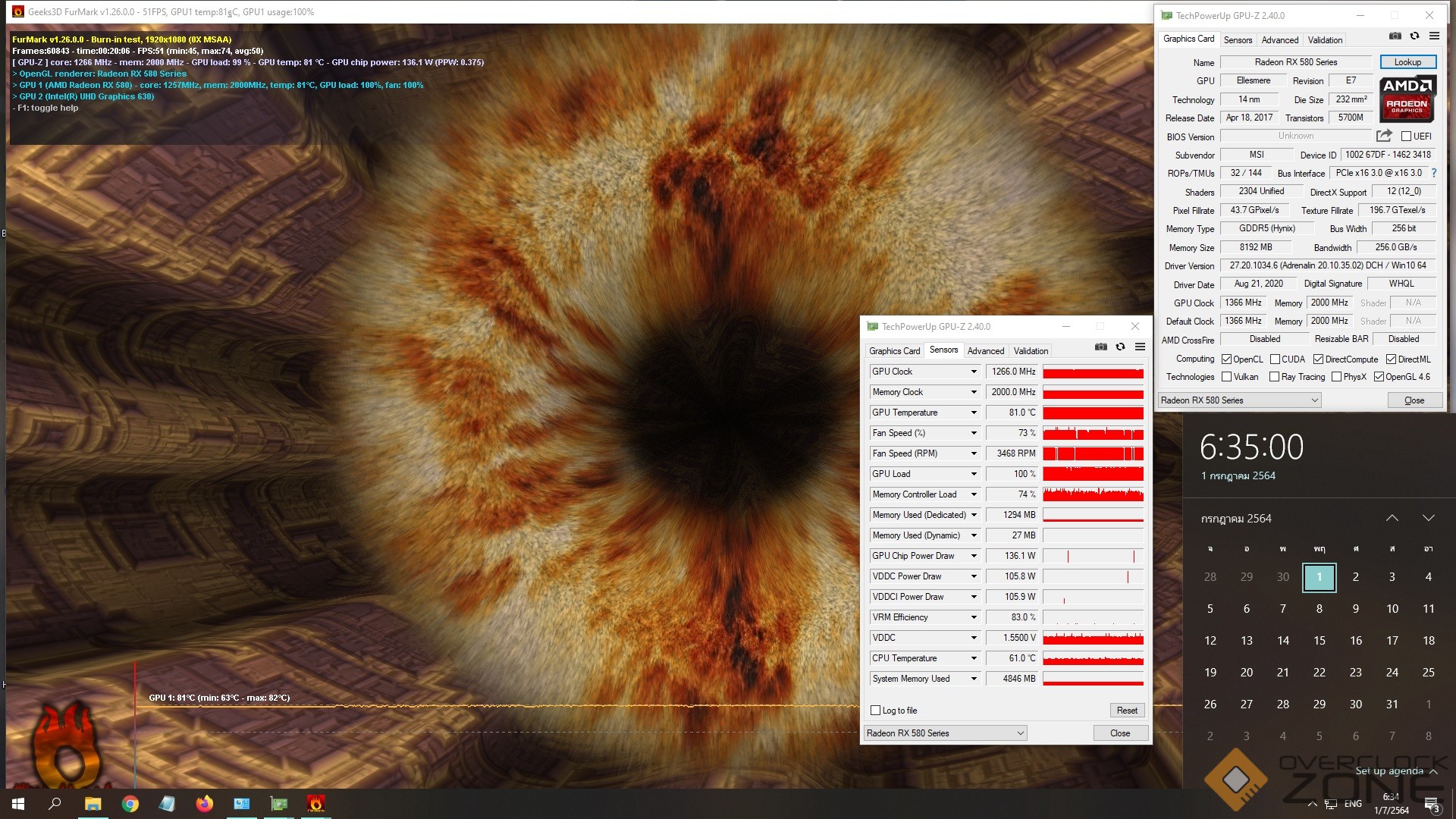
Task: Click the BIOS export share icon
Action: (1384, 136)
